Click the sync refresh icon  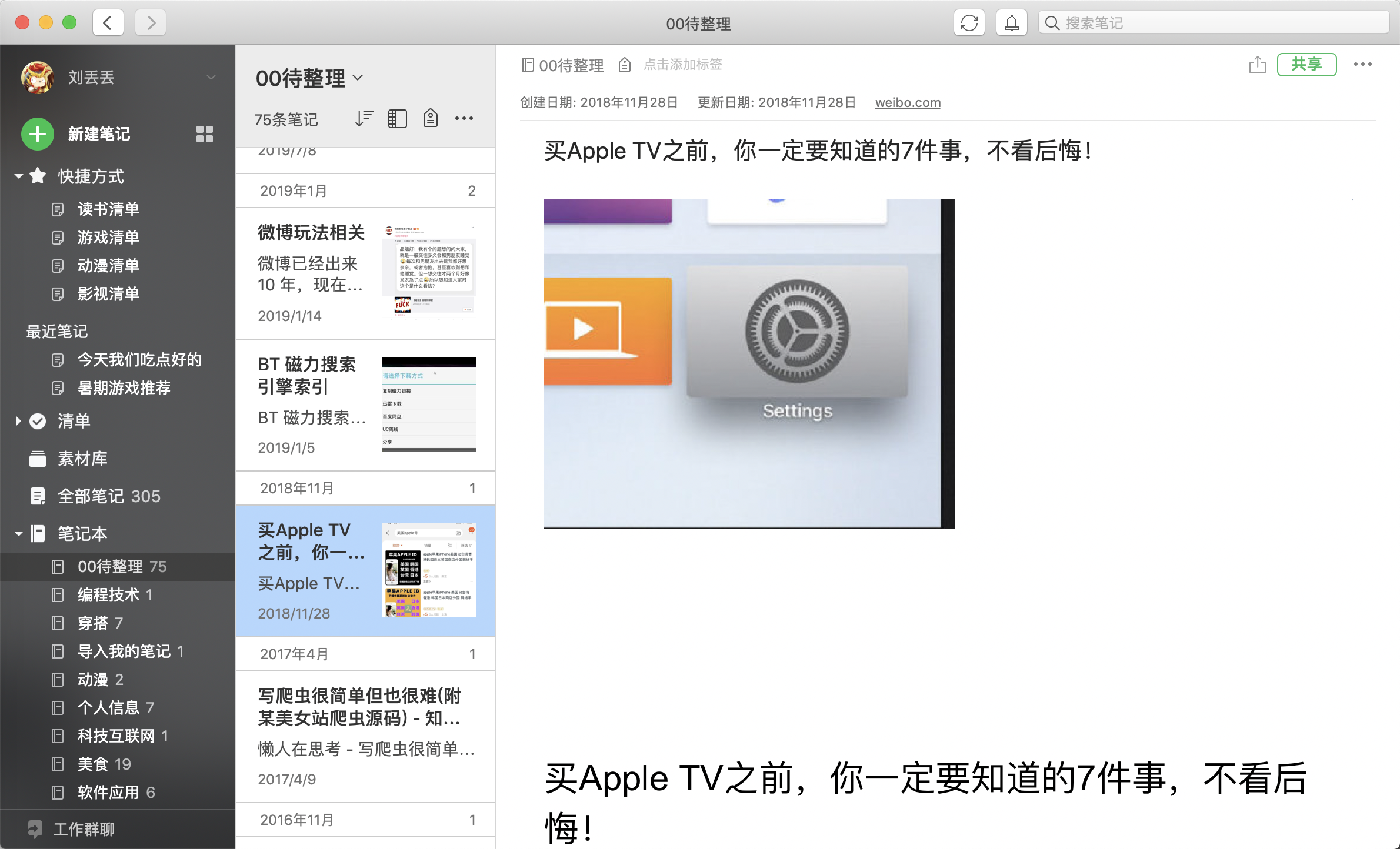[969, 23]
